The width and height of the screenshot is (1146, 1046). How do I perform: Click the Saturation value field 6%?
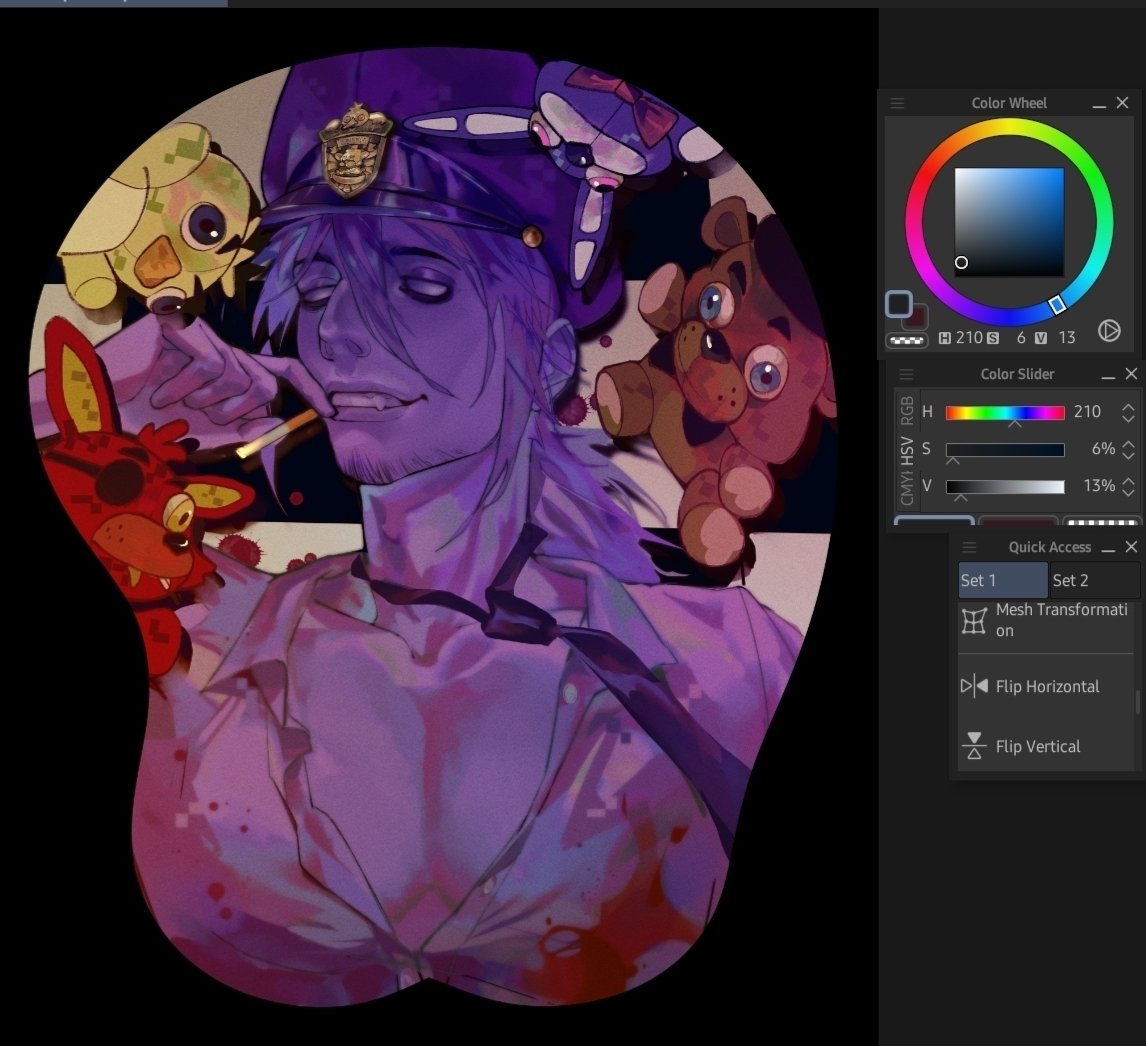tap(1103, 449)
